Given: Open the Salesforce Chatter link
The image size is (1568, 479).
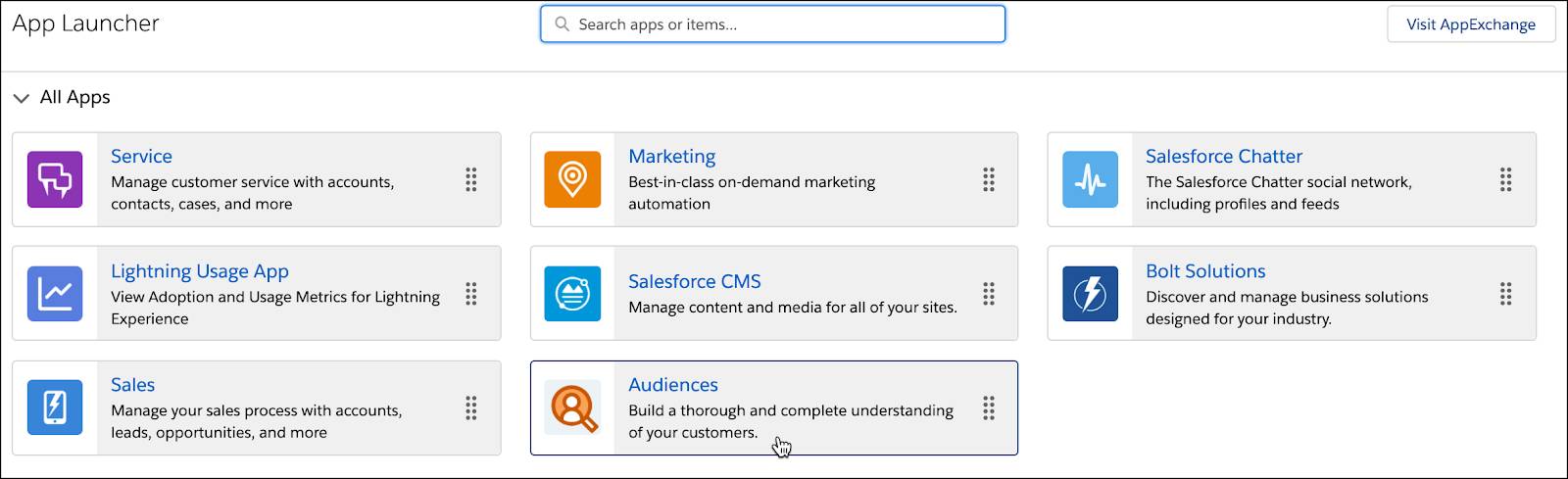Looking at the screenshot, I should pyautogui.click(x=1224, y=157).
